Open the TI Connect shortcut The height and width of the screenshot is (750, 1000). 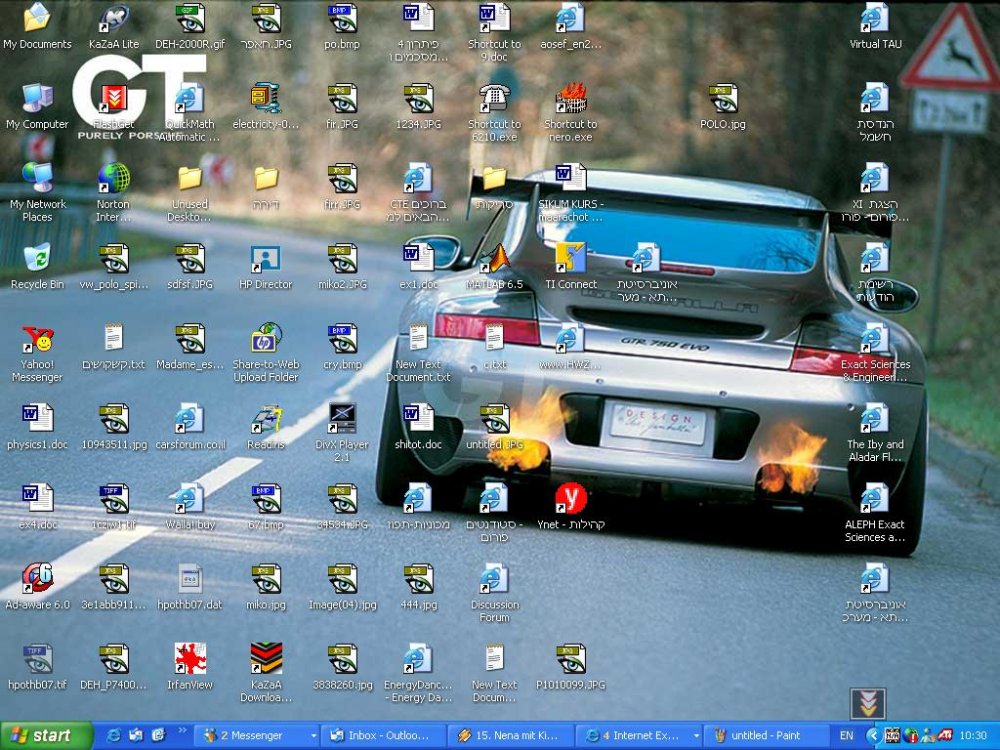(x=570, y=258)
